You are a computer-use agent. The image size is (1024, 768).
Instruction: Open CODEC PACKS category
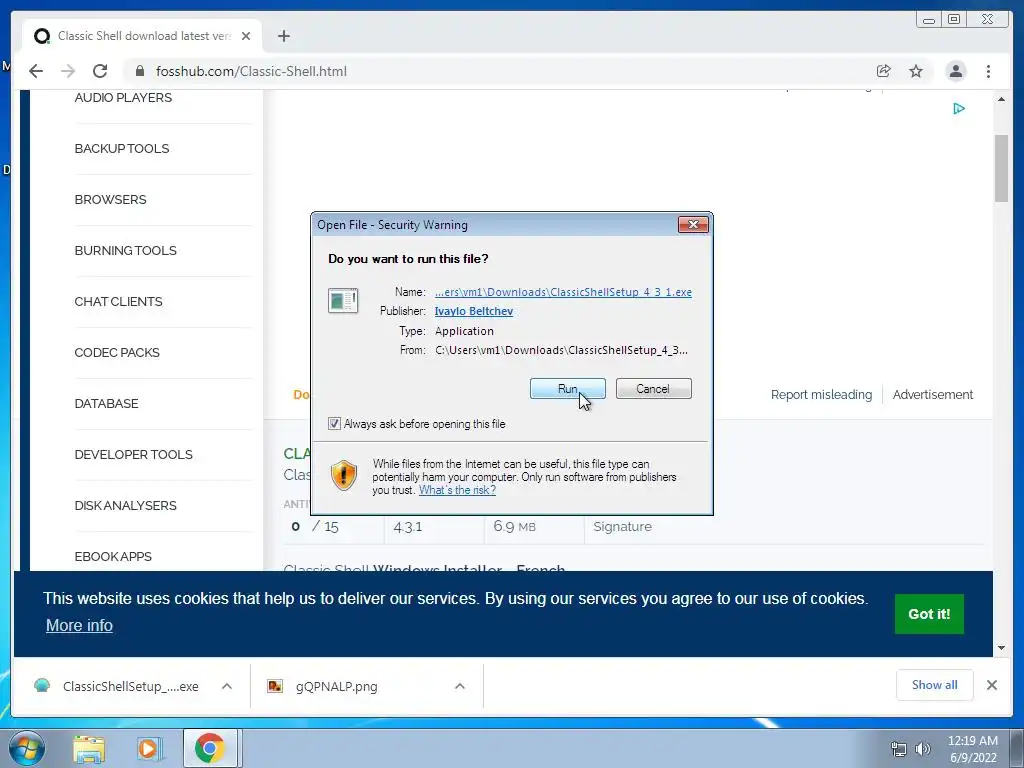click(x=117, y=352)
